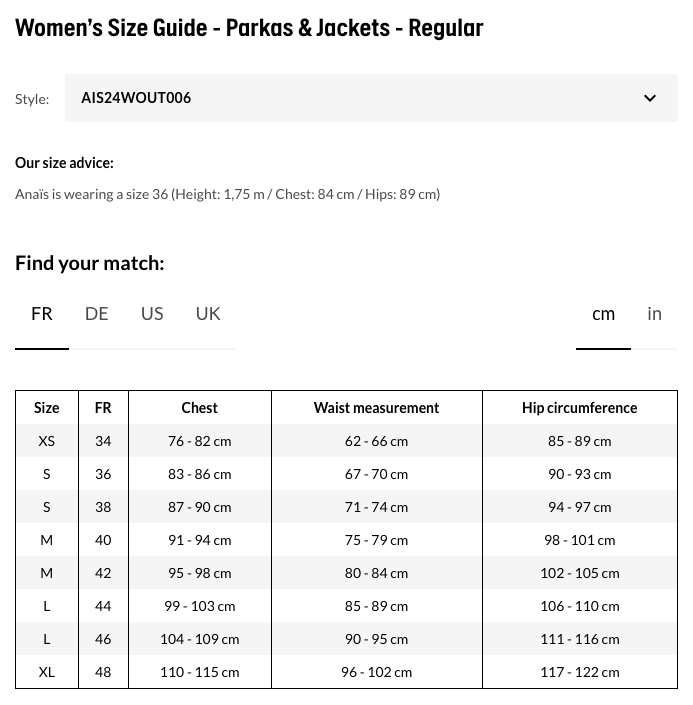Viewport: 693px width, 705px height.
Task: Switch to the FR size tab
Action: click(42, 314)
